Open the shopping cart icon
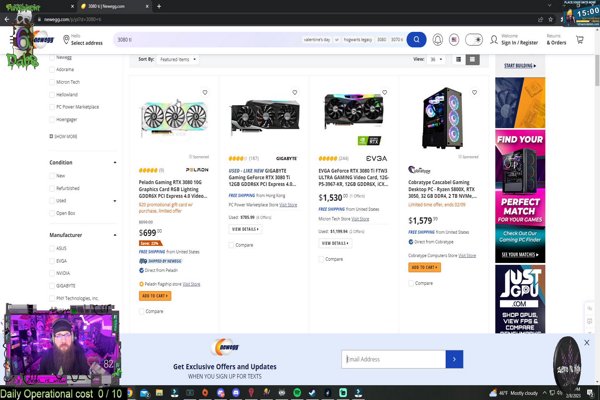 click(x=580, y=39)
